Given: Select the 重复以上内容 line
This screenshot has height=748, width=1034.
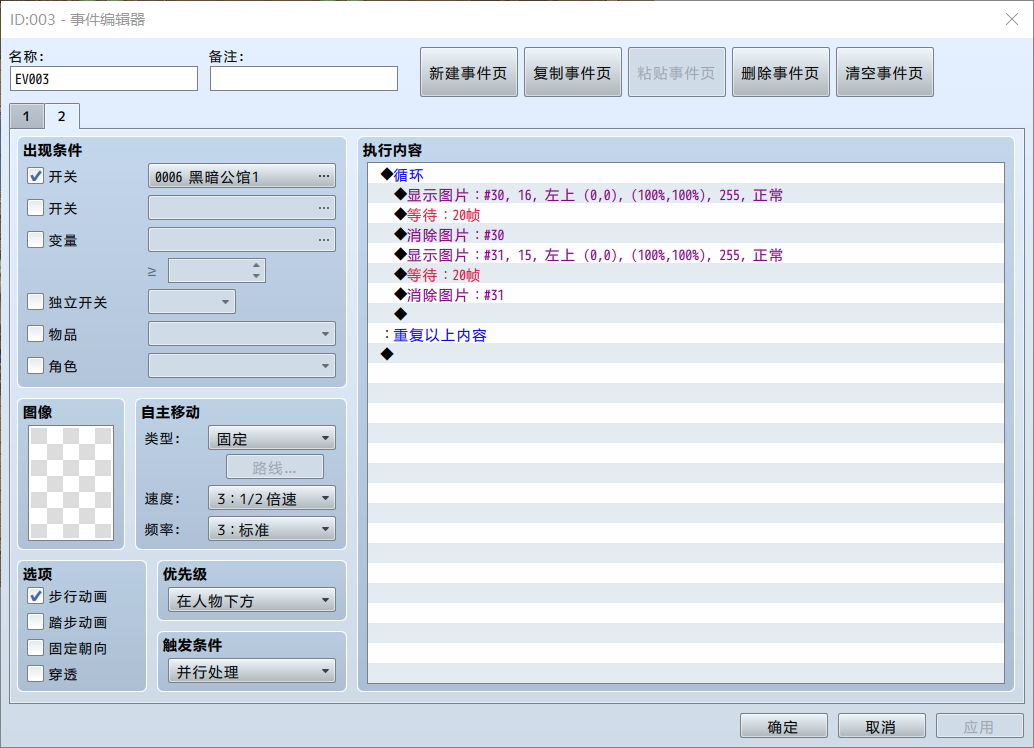Looking at the screenshot, I should 686,335.
